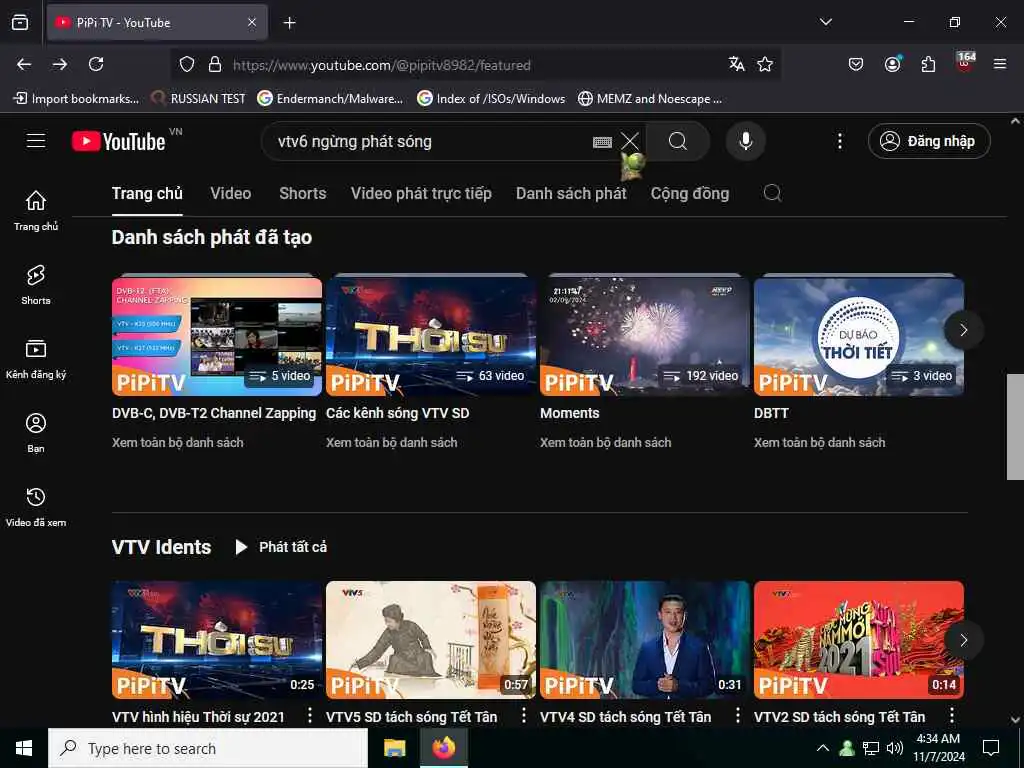Go back in Firefox

coord(24,64)
